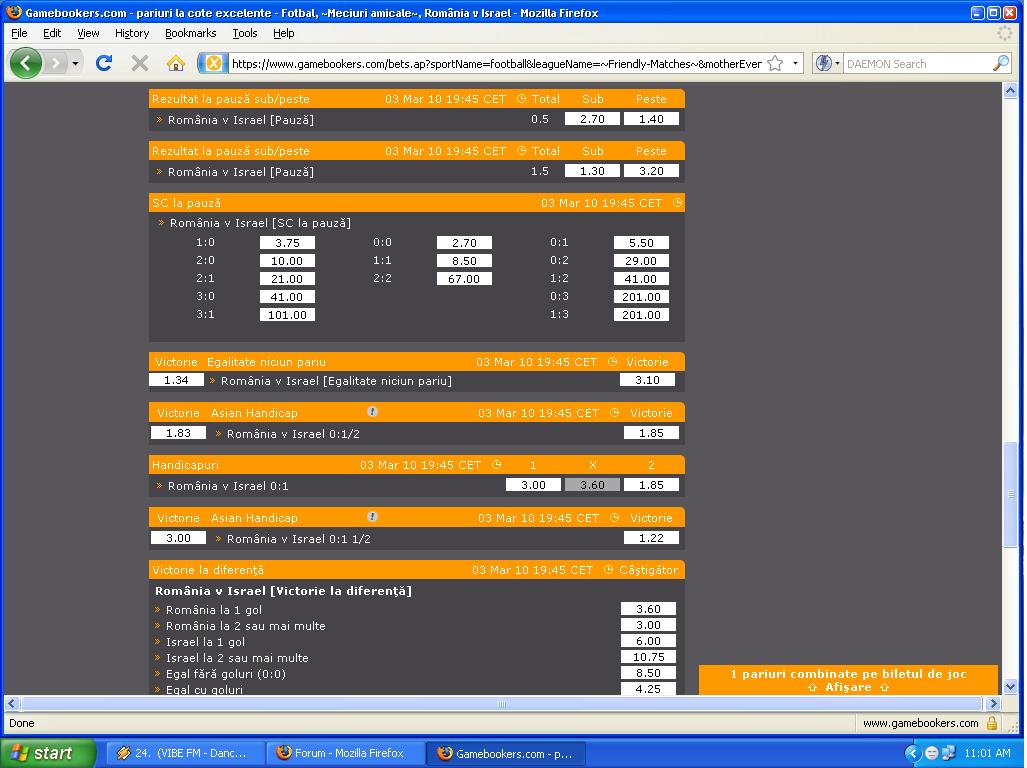Pick halftime score 0:0 odds 2.70
The image size is (1027, 768).
(464, 242)
